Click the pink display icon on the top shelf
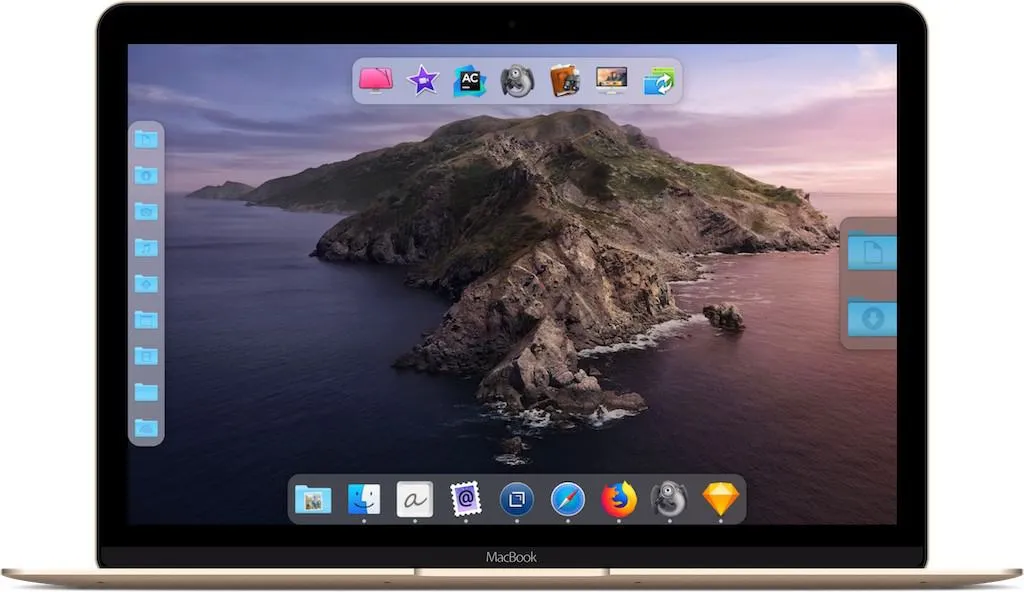Viewport: 1024px width, 592px height. pos(375,80)
